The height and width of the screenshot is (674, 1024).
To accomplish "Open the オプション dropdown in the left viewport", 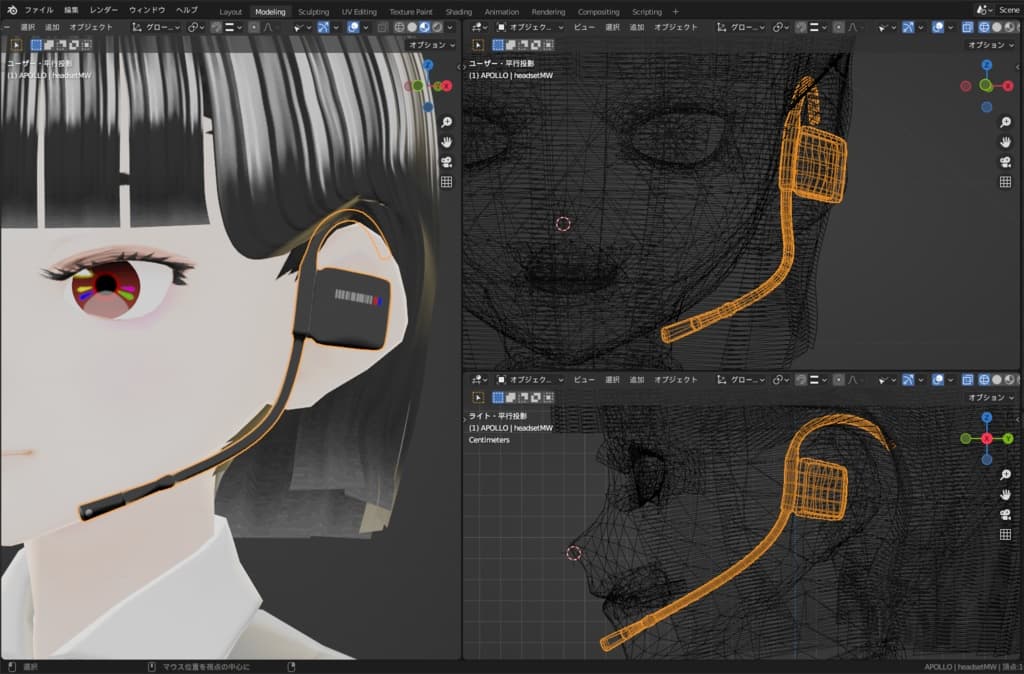I will tap(432, 45).
